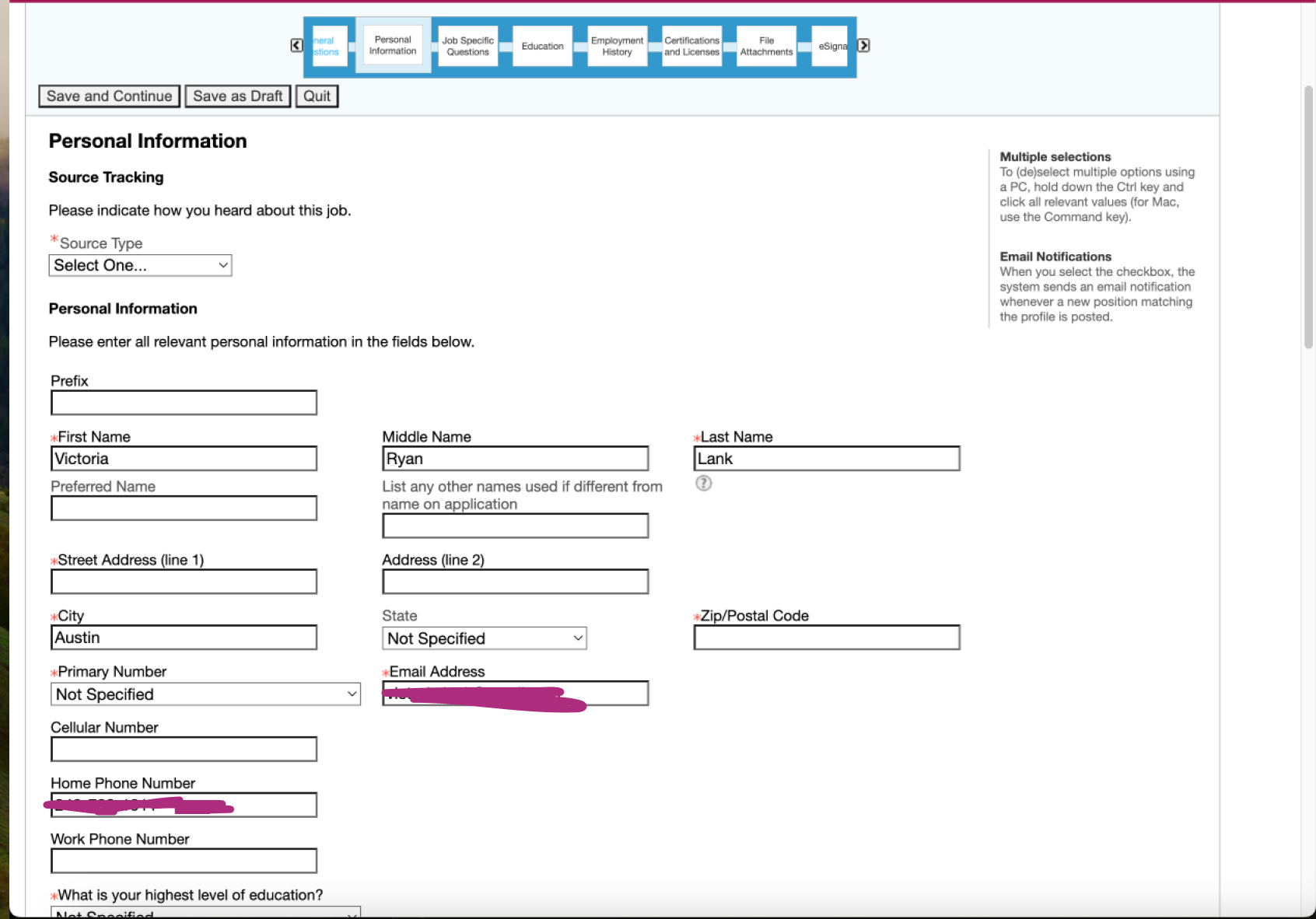Click the Quit button
Viewport: 1316px width, 919px height.
pos(317,96)
